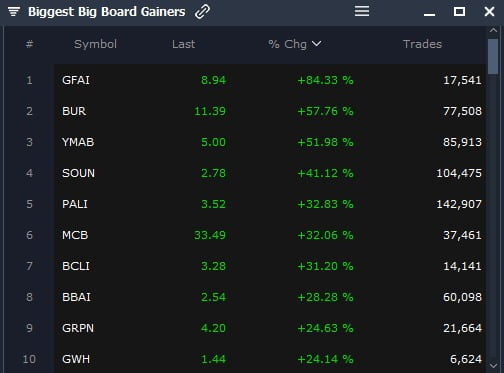Select the MCB ticker

tap(75, 235)
